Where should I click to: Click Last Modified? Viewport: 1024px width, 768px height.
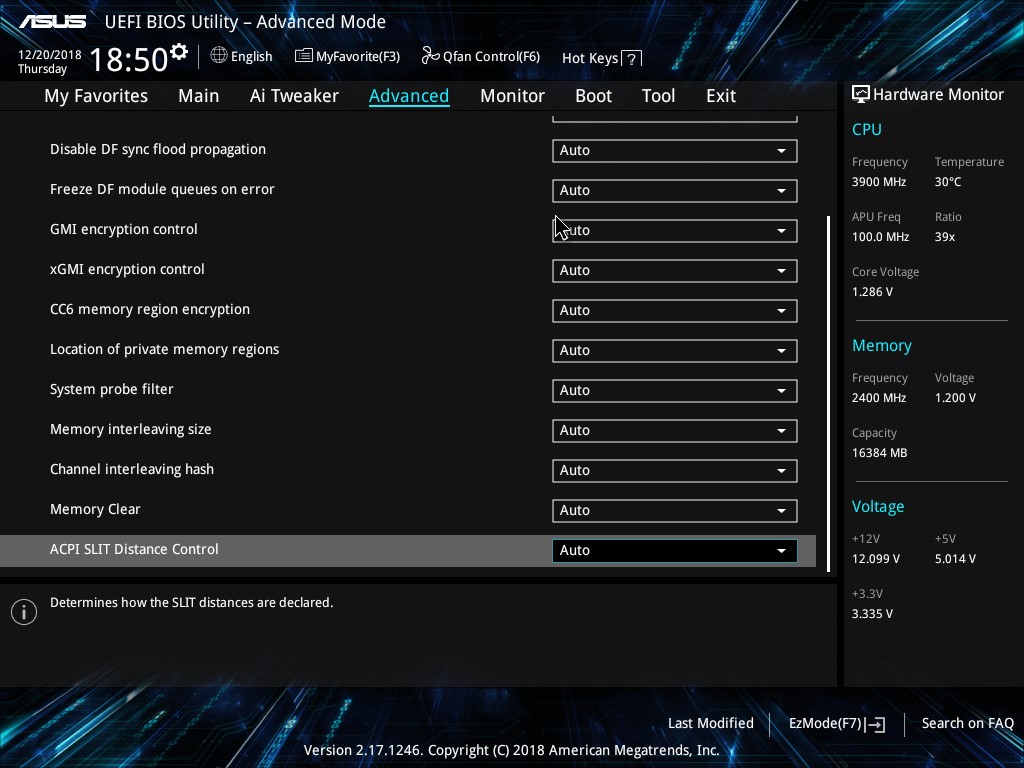click(x=711, y=723)
